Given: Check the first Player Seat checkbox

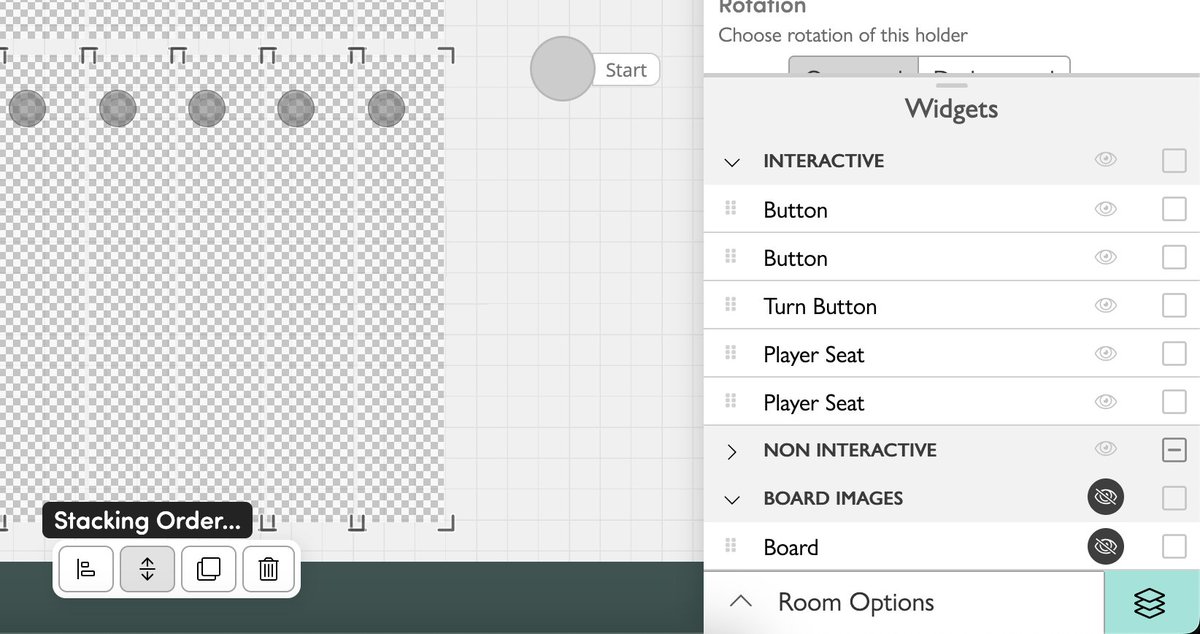Looking at the screenshot, I should (1174, 353).
